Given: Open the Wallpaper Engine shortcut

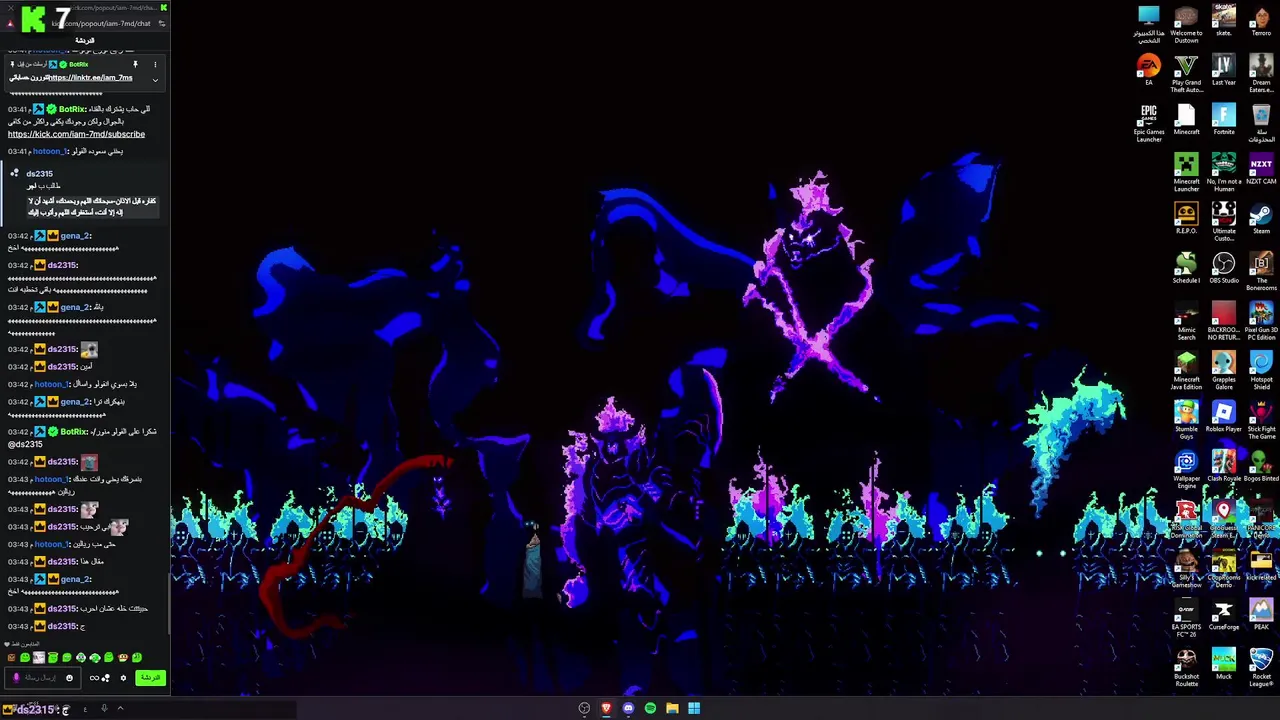Looking at the screenshot, I should [1186, 469].
